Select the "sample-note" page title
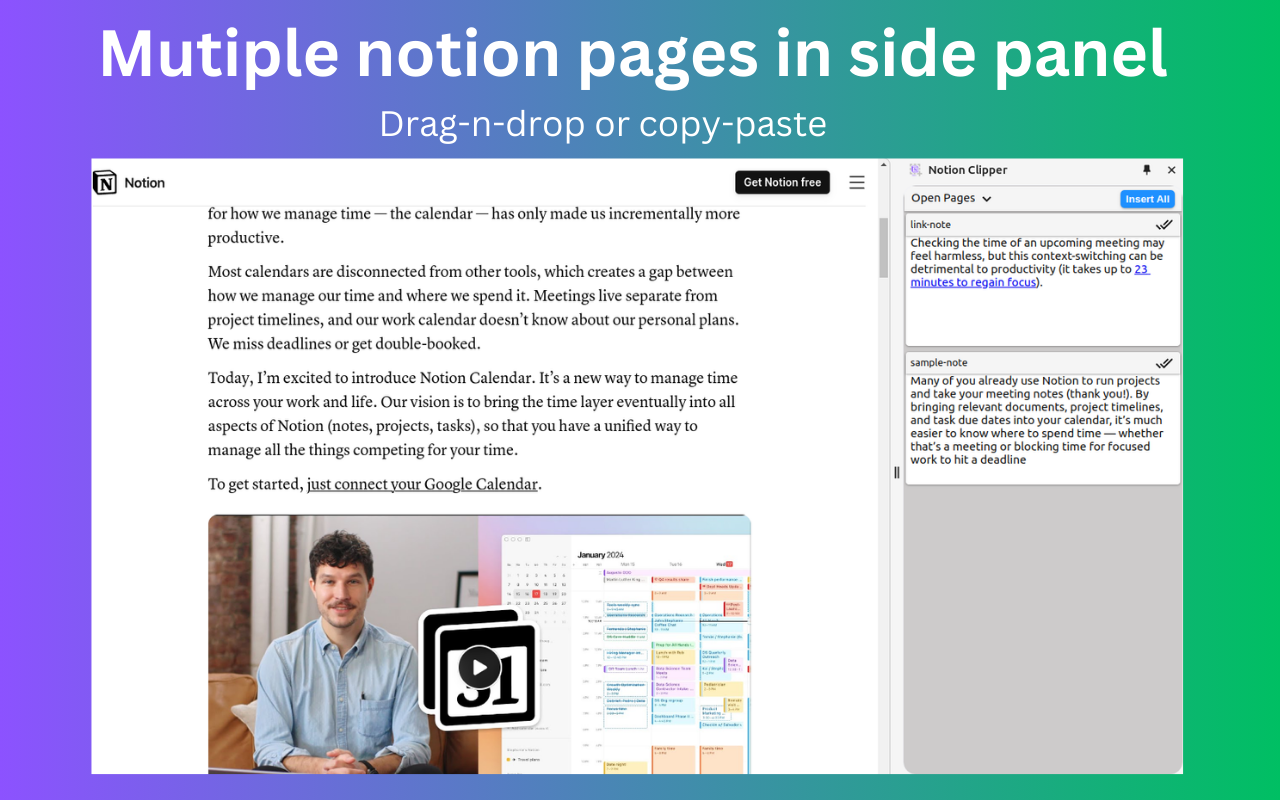Viewport: 1280px width, 800px height. pos(939,363)
